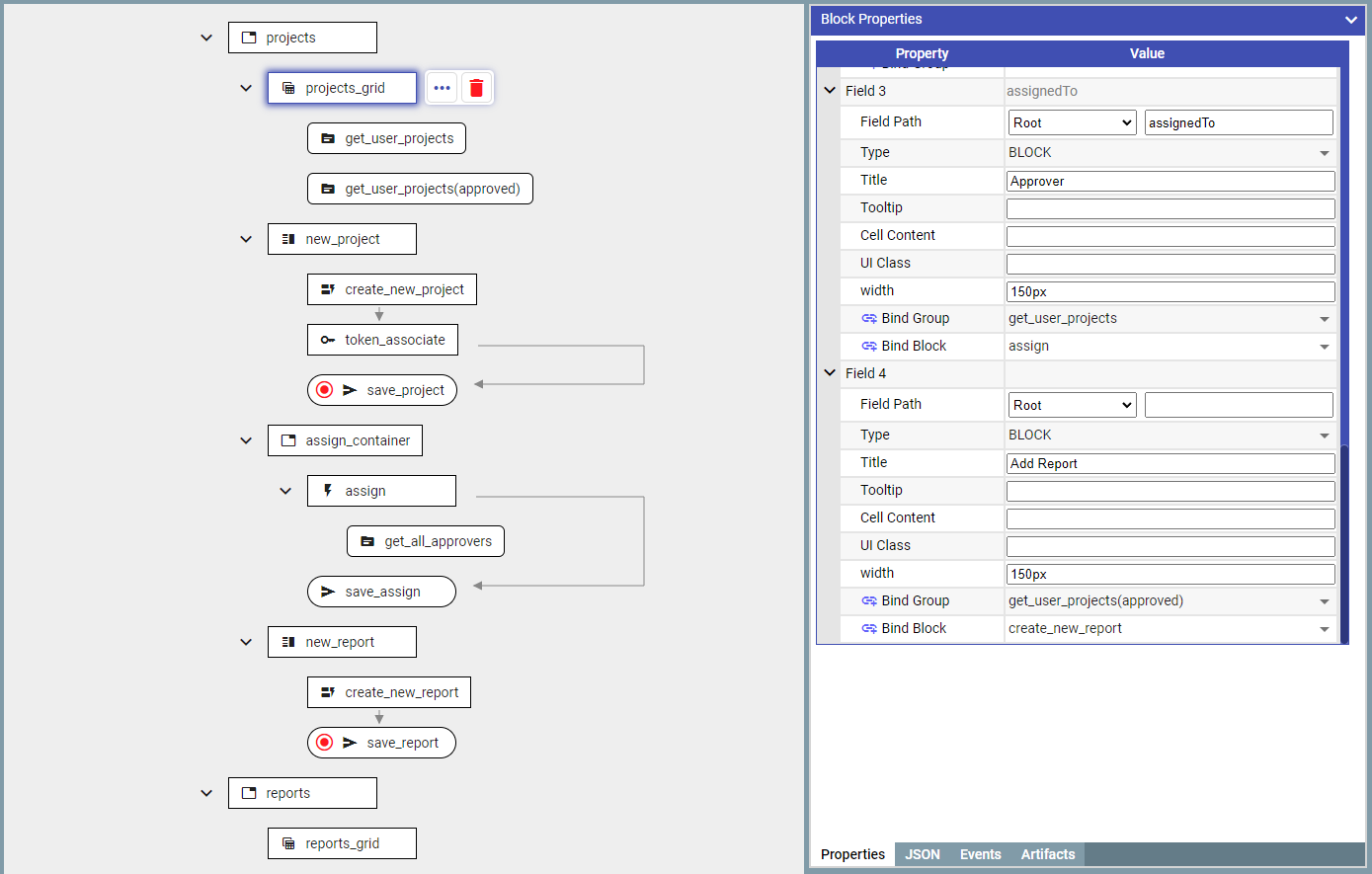
Task: Collapse the Block Properties panel
Action: tap(1350, 19)
